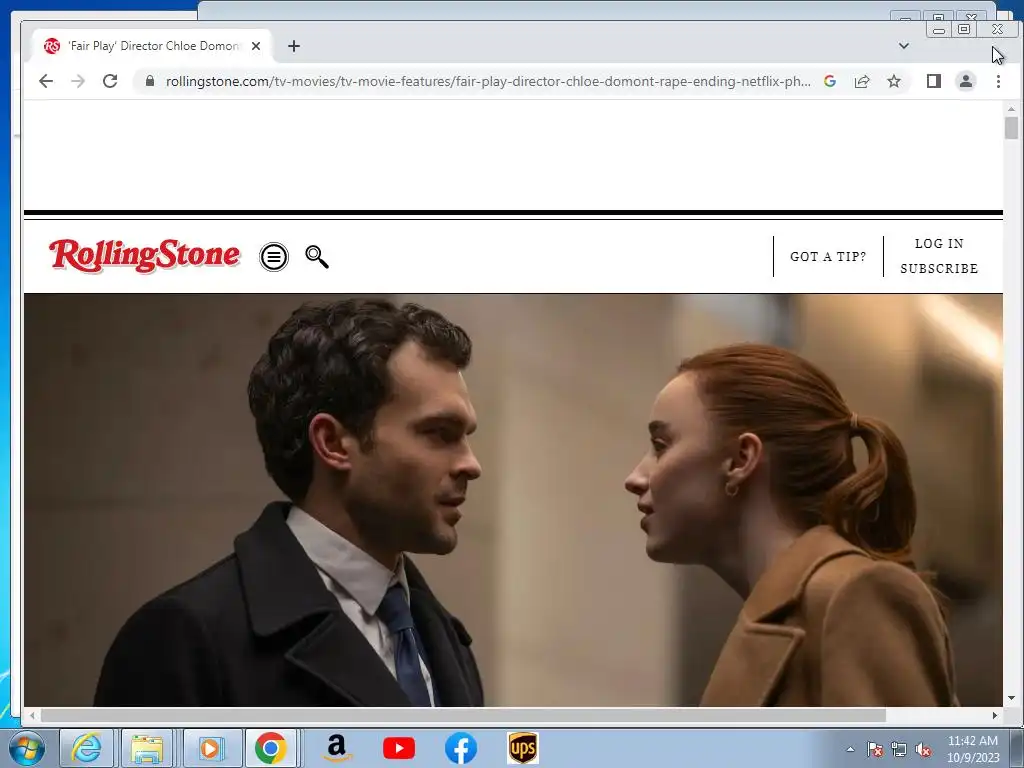Reload the Rolling Stone page
Viewport: 1024px width, 768px height.
[110, 81]
